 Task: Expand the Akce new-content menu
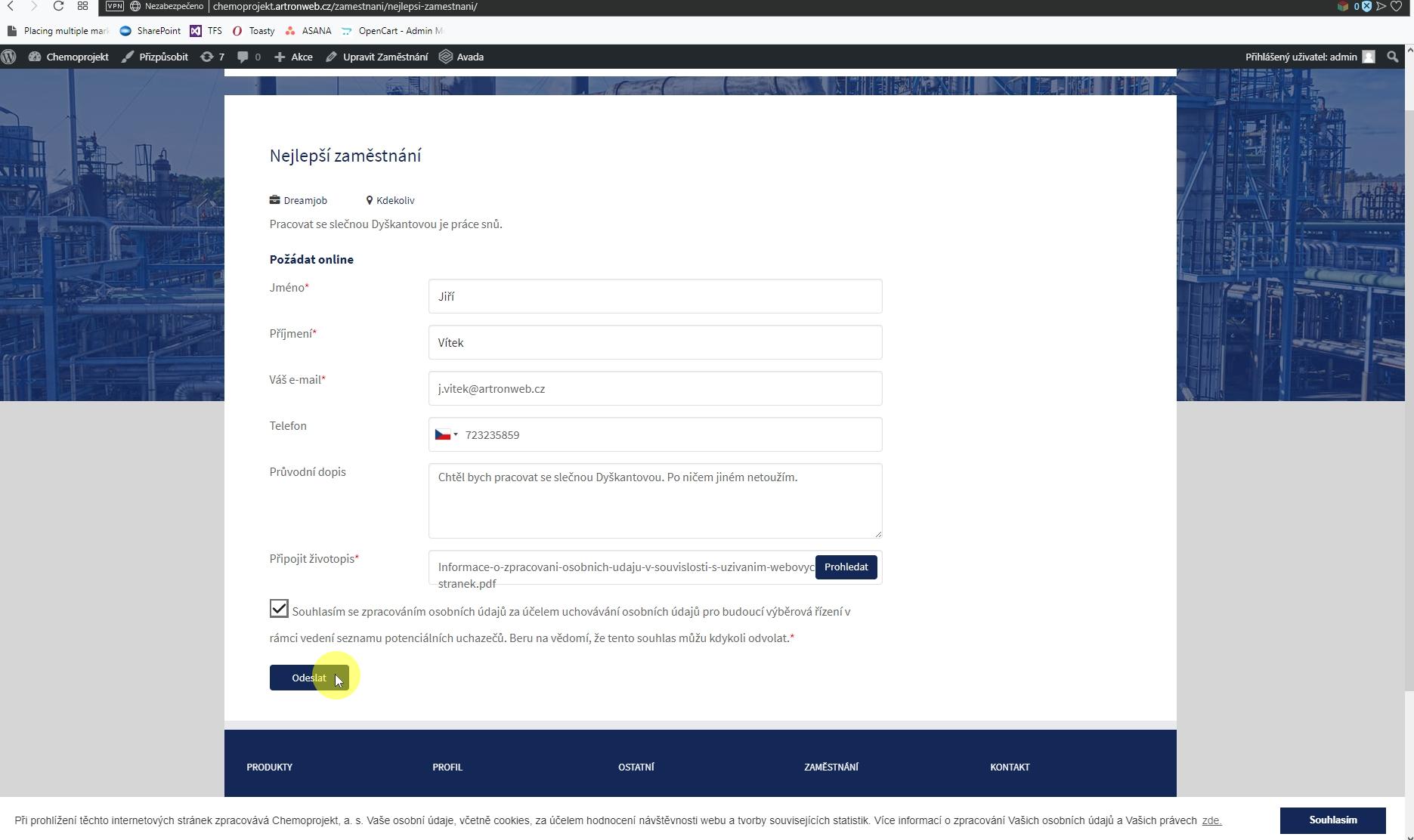point(293,57)
